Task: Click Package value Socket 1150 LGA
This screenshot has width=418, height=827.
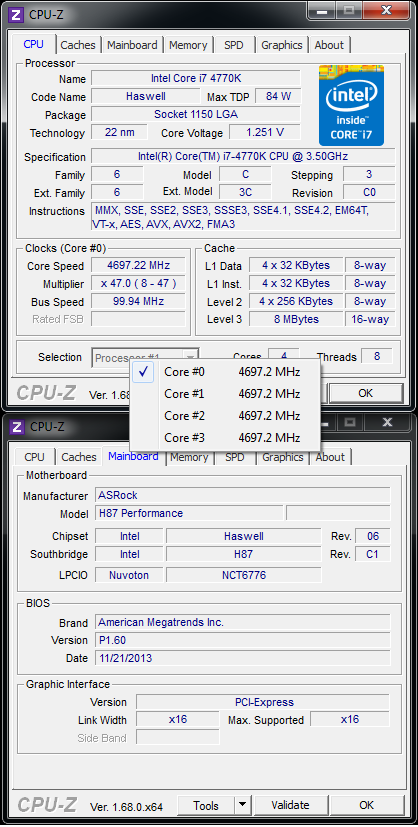Action: click(x=196, y=114)
